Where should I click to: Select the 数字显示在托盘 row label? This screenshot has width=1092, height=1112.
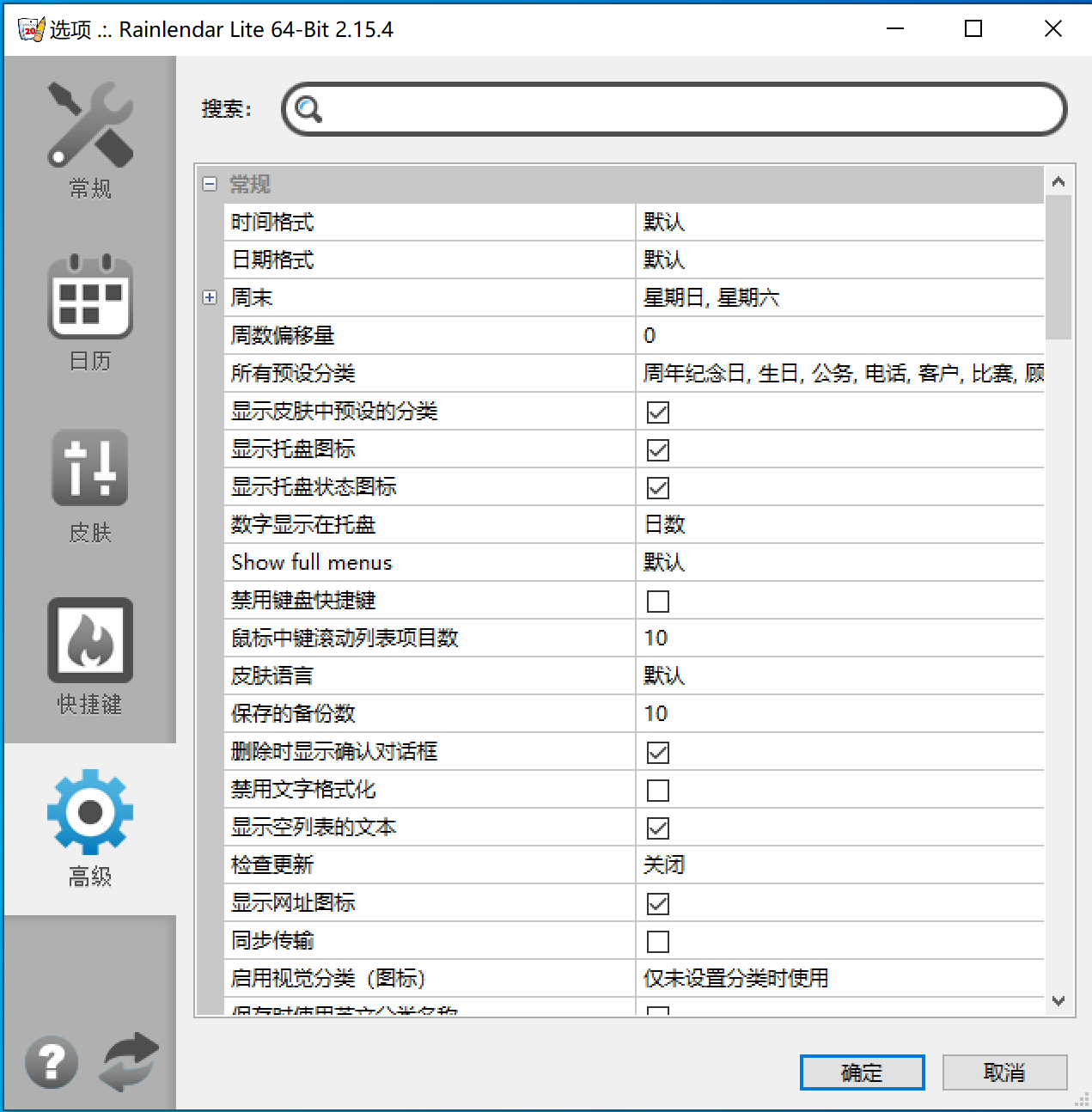tap(303, 524)
